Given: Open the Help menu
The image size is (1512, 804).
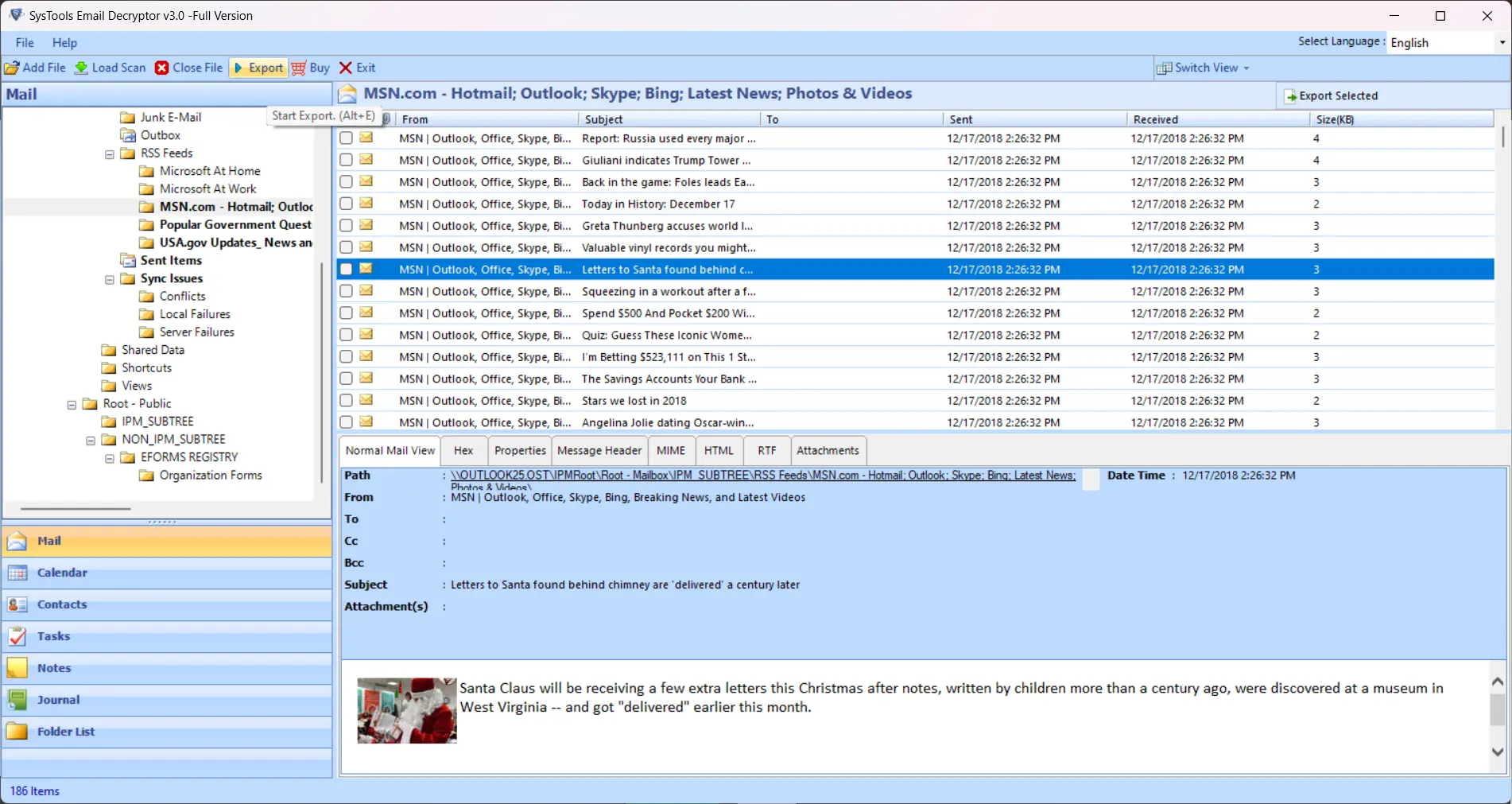Looking at the screenshot, I should point(65,43).
